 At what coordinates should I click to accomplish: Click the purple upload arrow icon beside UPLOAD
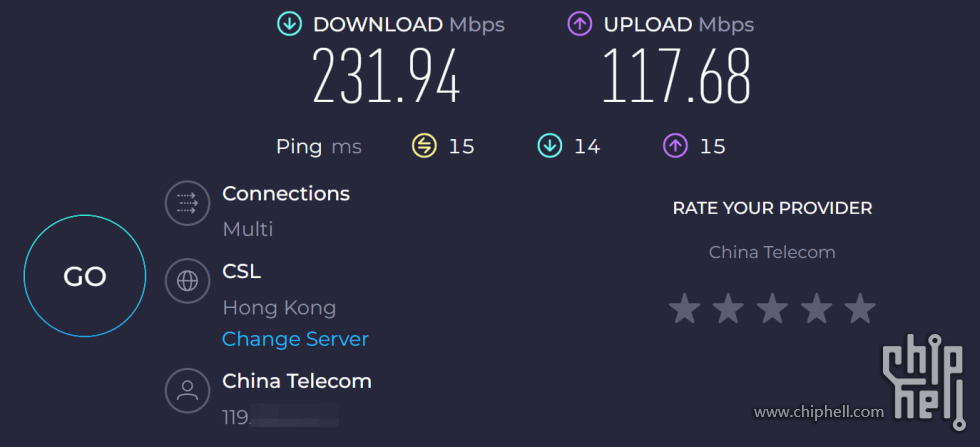579,24
